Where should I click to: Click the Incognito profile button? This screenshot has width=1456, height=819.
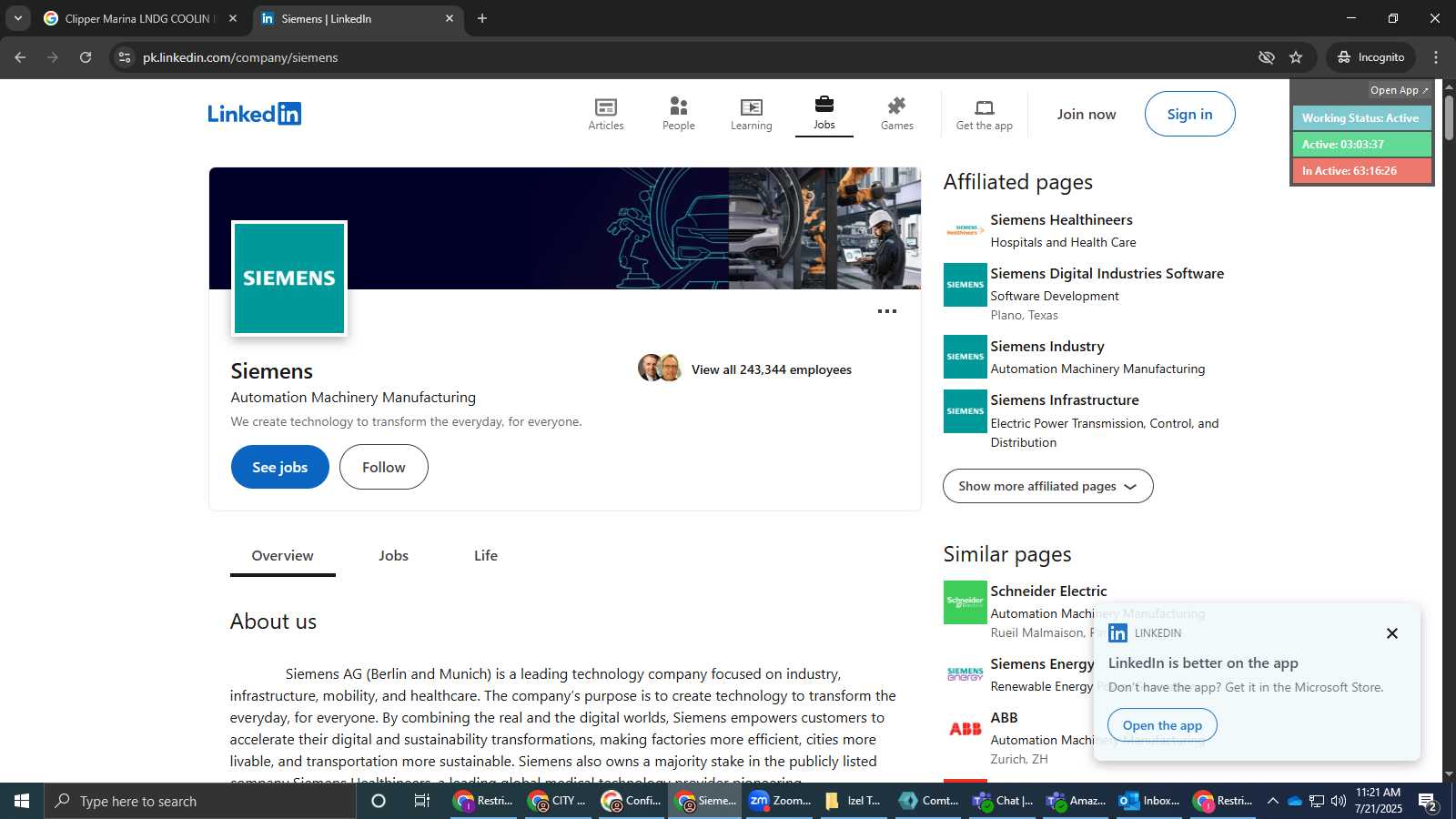[x=1370, y=57]
